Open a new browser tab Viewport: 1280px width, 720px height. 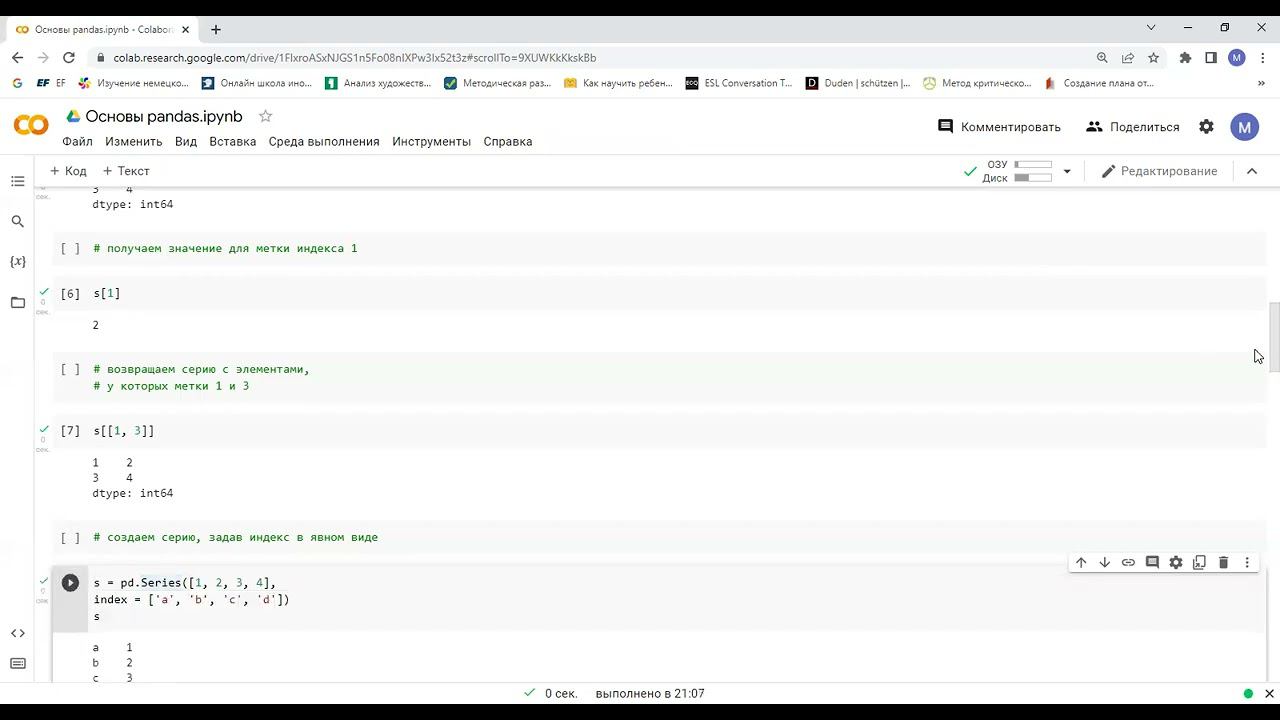[216, 29]
